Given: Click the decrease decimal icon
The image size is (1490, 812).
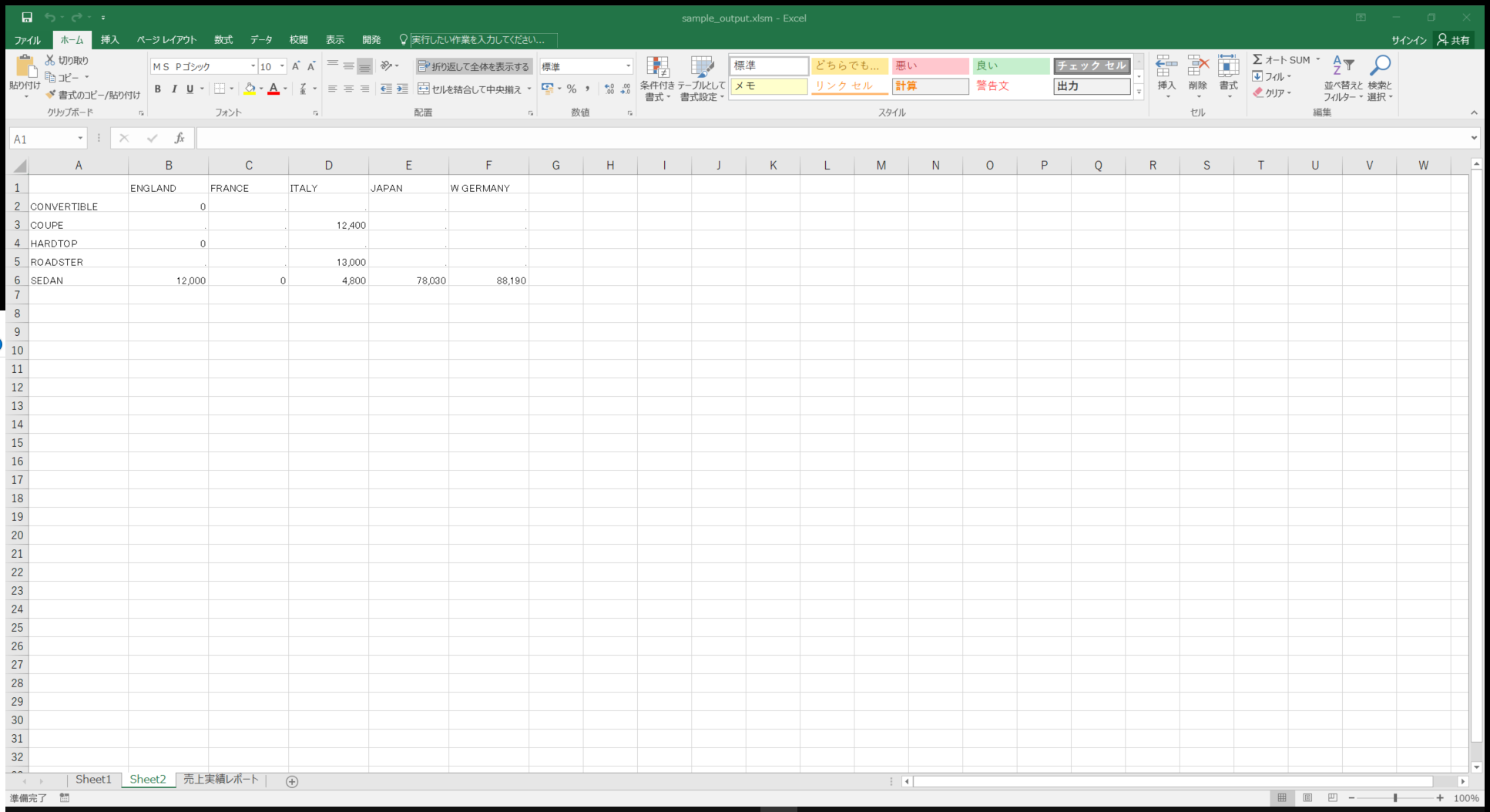Looking at the screenshot, I should tap(626, 89).
